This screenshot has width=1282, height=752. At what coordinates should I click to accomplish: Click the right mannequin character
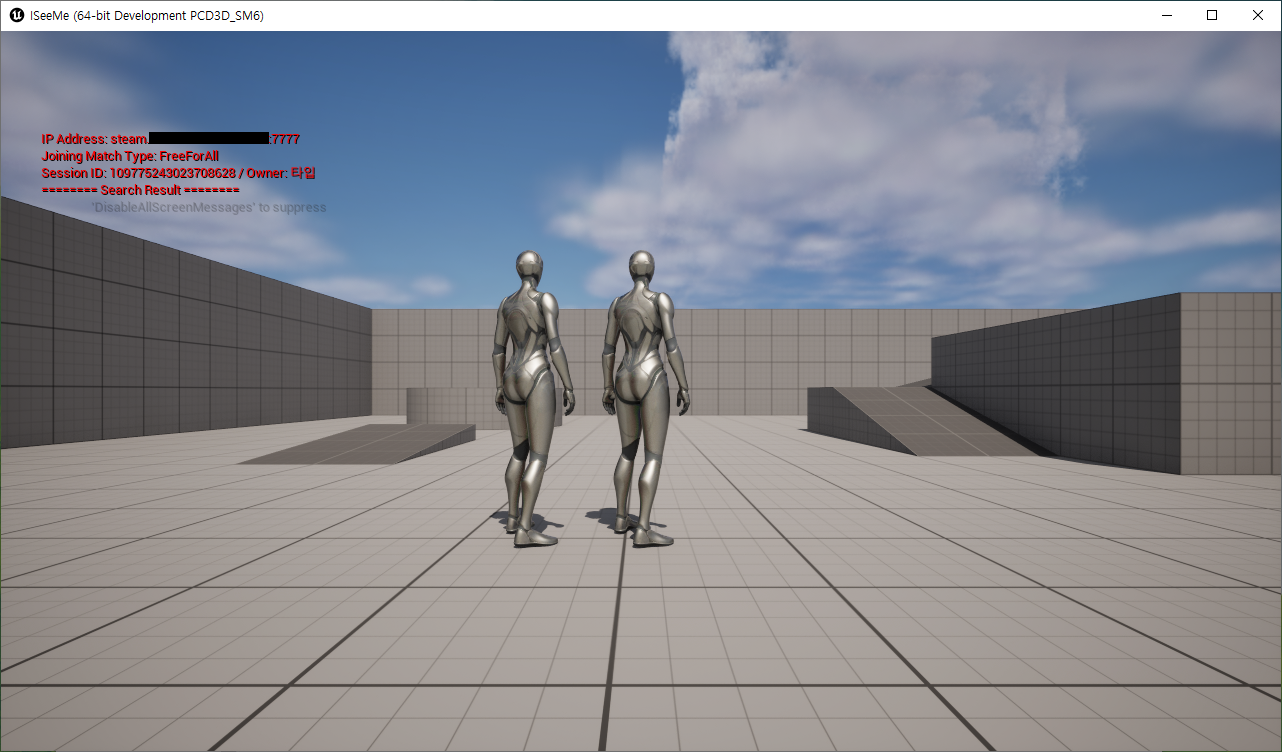click(x=644, y=398)
